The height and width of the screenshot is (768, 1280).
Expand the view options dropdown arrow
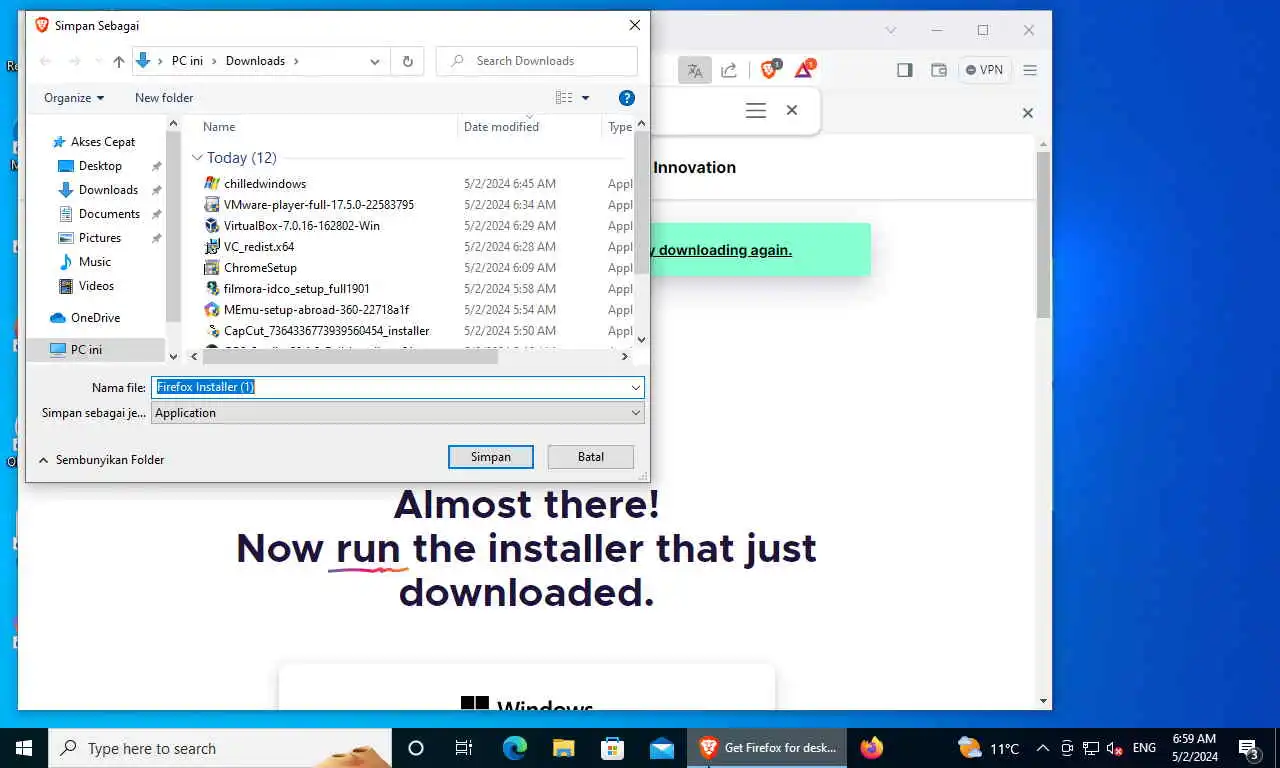586,98
